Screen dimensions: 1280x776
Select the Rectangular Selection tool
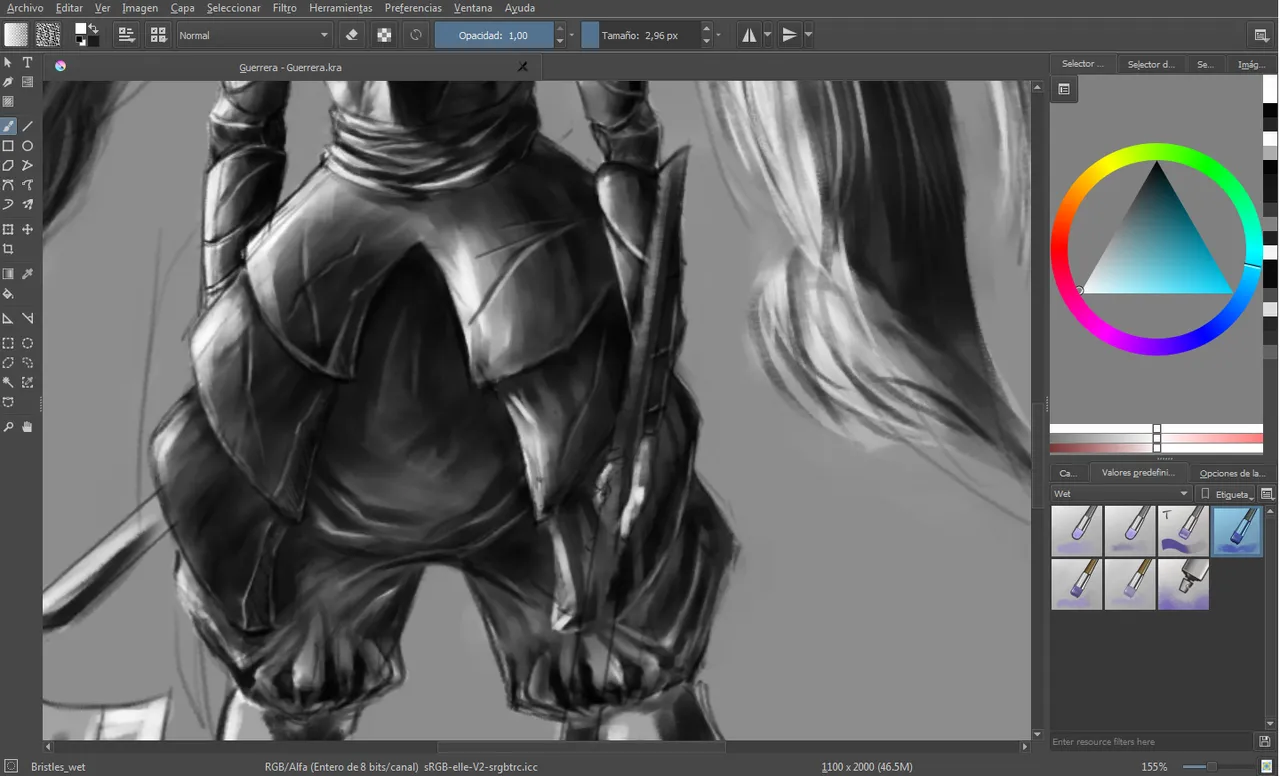[8, 343]
